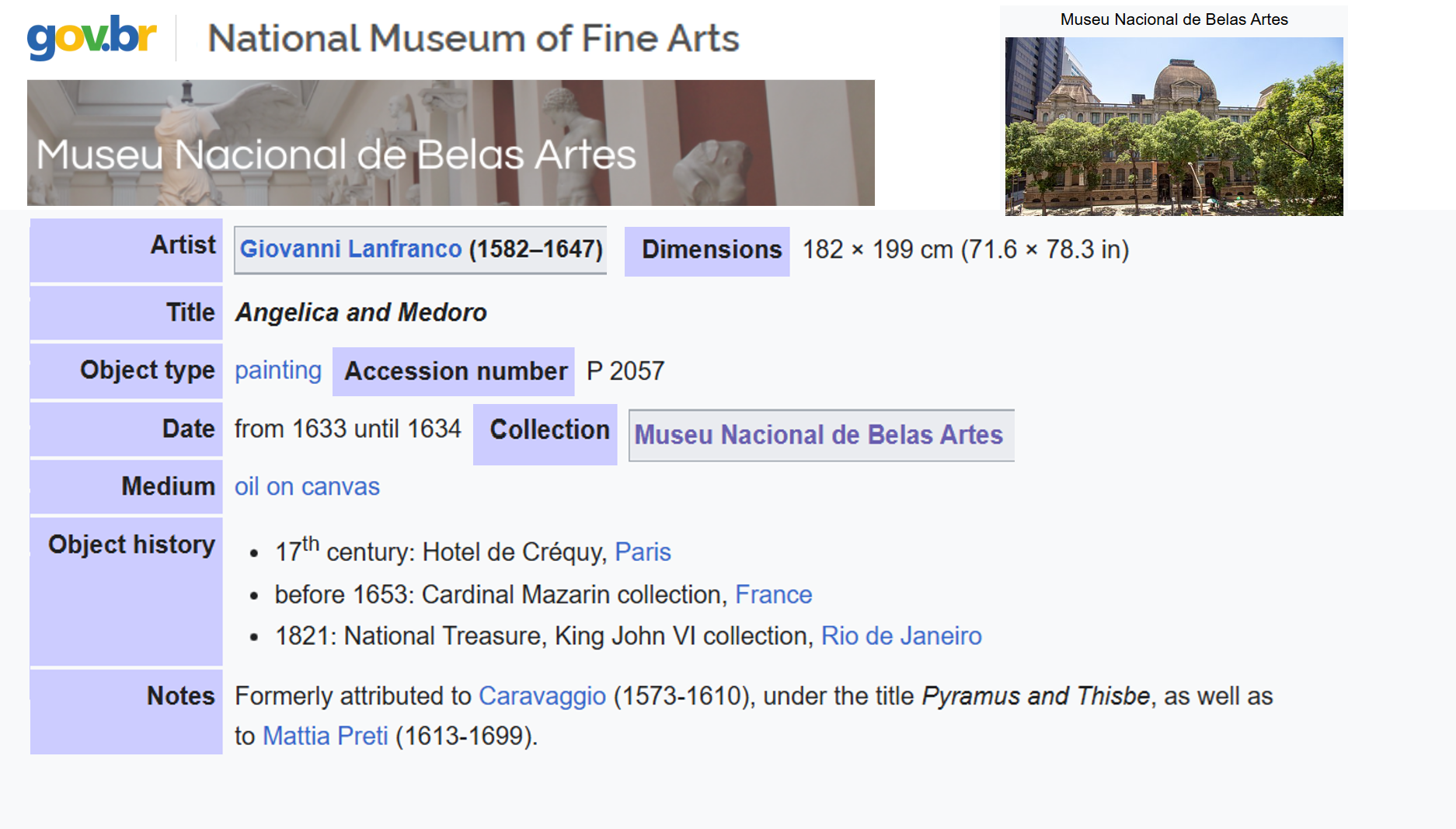This screenshot has width=1456, height=829.
Task: Click the Object history row header
Action: pos(131,545)
